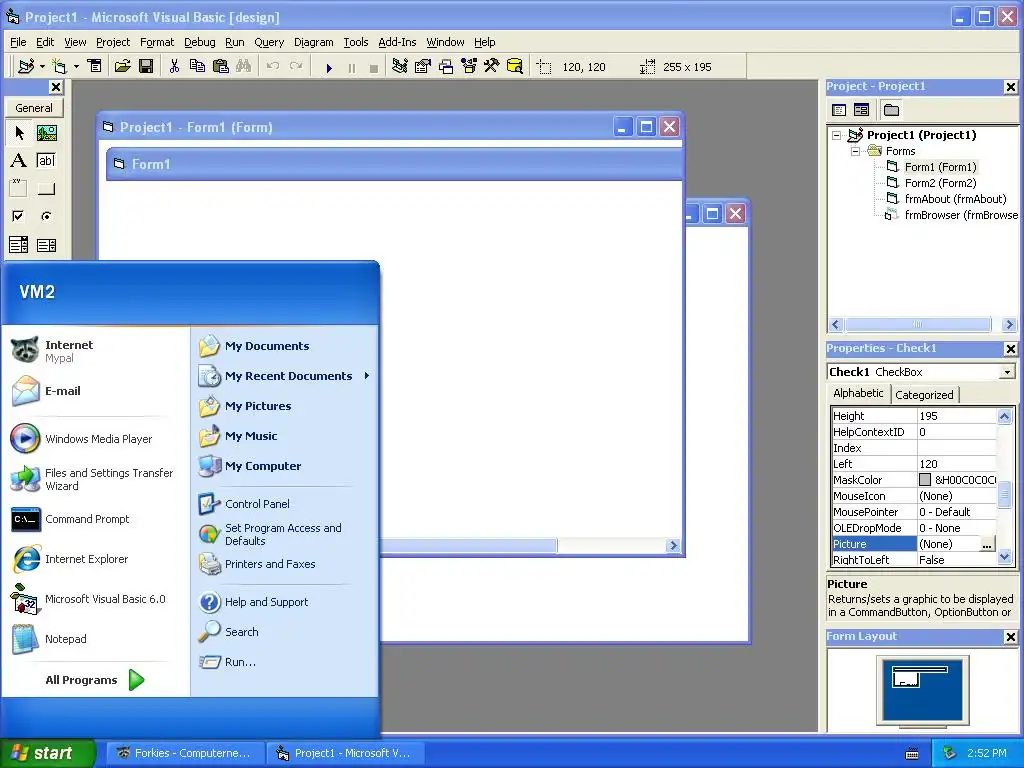Select the TextBox control tool
This screenshot has width=1024, height=768.
click(46, 161)
